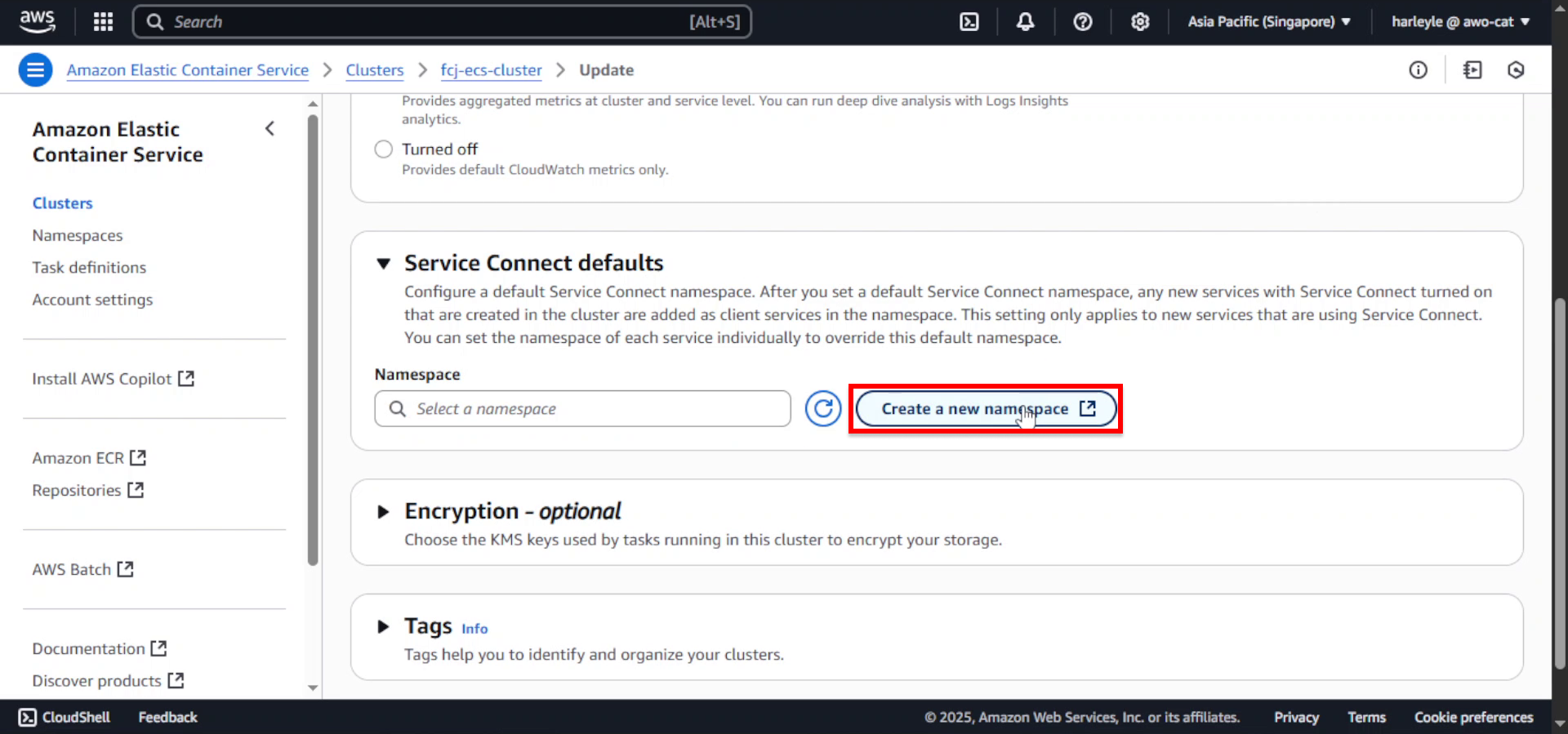
Task: Click the magnifier icon in the top search bar
Action: pos(155,22)
